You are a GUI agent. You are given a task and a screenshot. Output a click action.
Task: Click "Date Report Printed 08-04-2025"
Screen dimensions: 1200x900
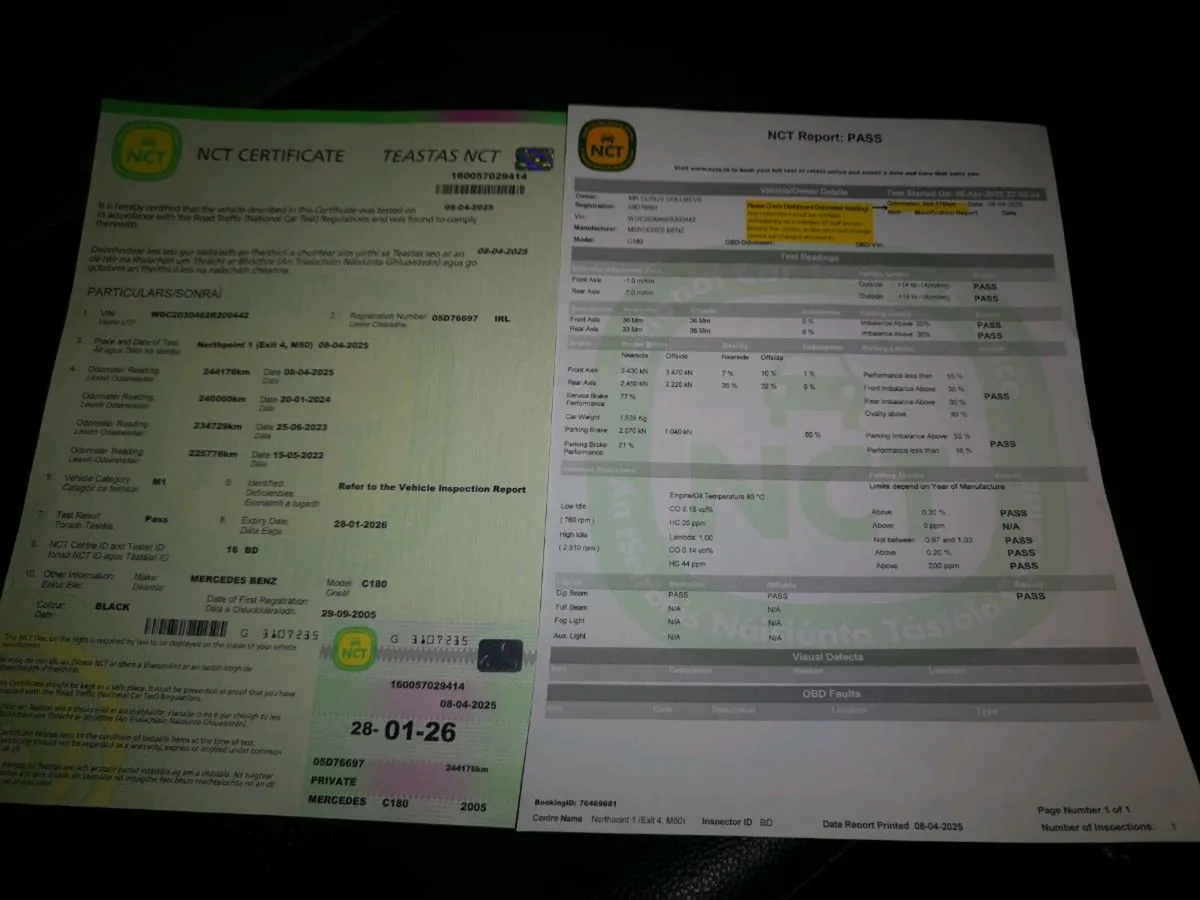point(892,825)
